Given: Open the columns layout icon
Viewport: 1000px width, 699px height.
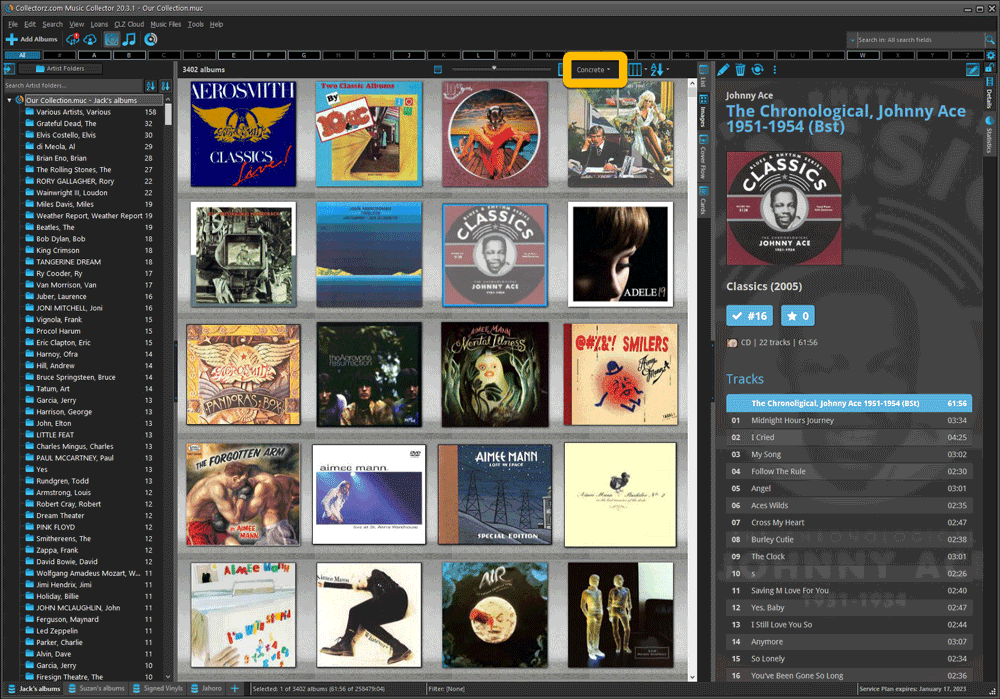Looking at the screenshot, I should 636,70.
